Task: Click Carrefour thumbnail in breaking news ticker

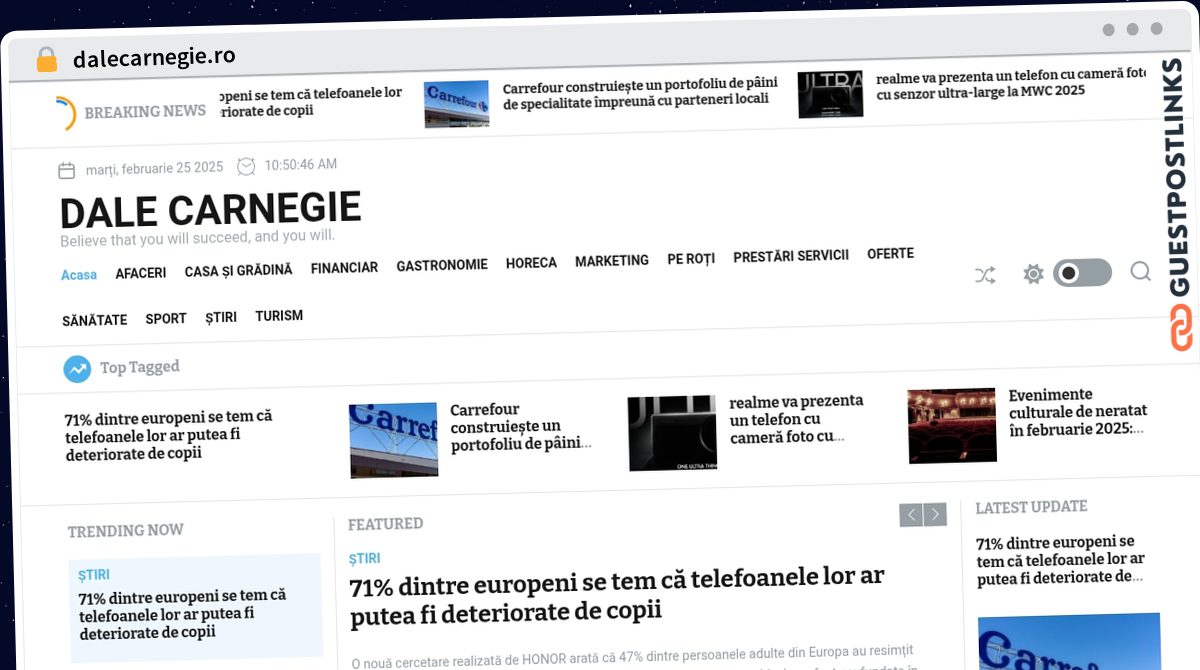Action: [456, 103]
